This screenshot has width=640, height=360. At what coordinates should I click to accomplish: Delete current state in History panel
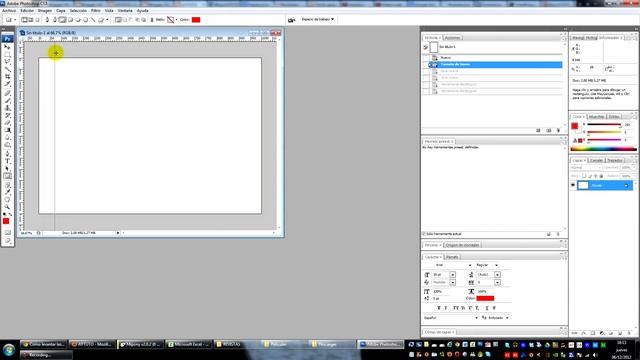point(558,130)
